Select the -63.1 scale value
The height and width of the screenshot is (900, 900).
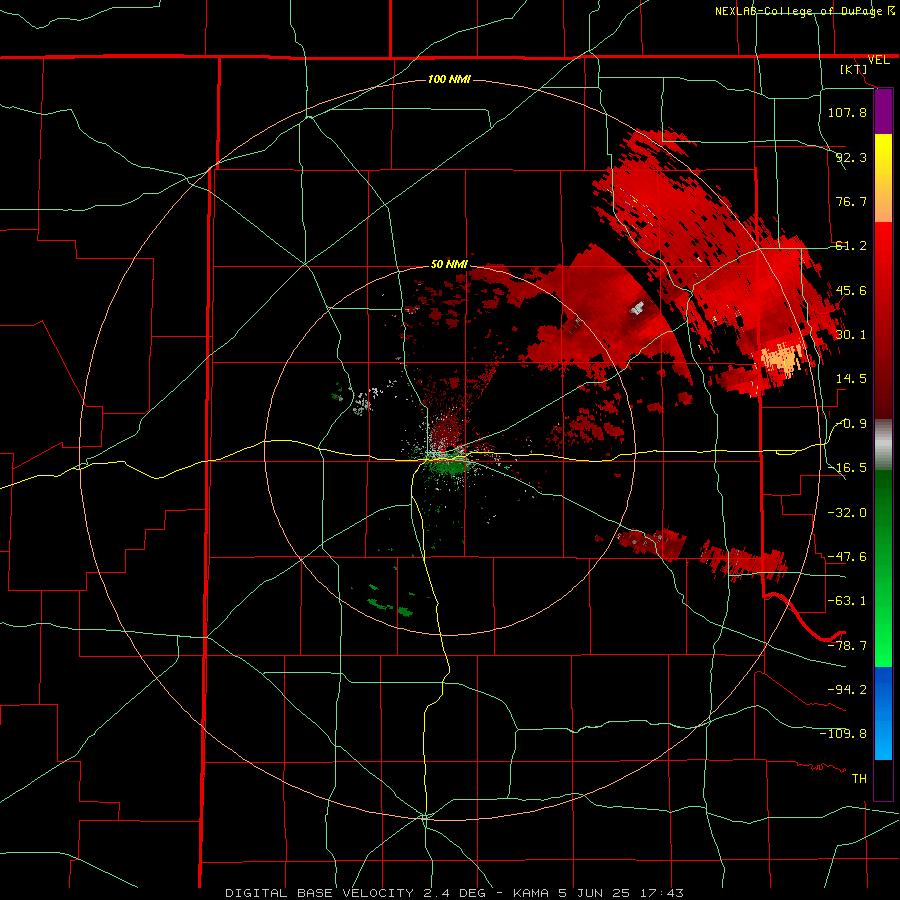click(847, 600)
